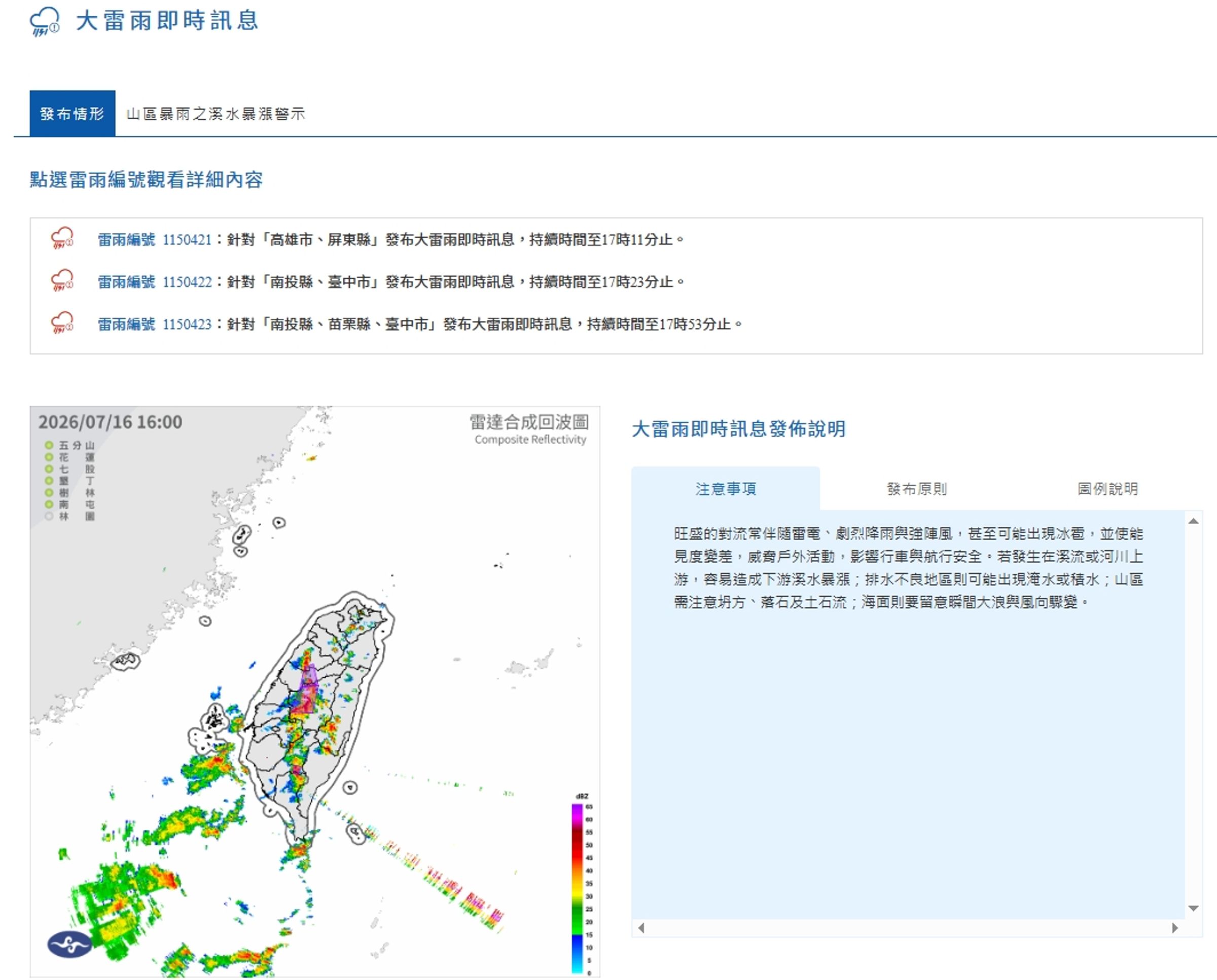Click the paragraph starting with 旺盛的對流
The image size is (1217, 980).
(x=908, y=568)
